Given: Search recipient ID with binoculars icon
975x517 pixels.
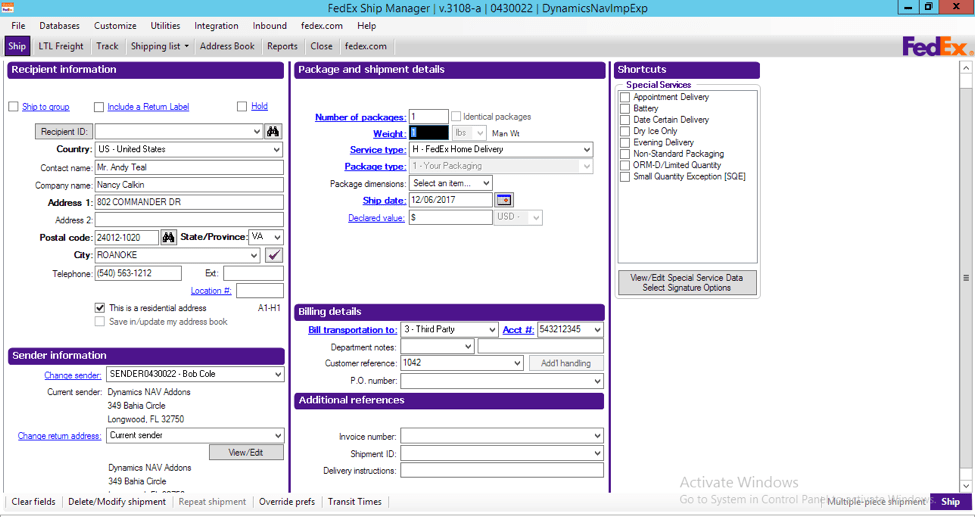Looking at the screenshot, I should pyautogui.click(x=273, y=131).
